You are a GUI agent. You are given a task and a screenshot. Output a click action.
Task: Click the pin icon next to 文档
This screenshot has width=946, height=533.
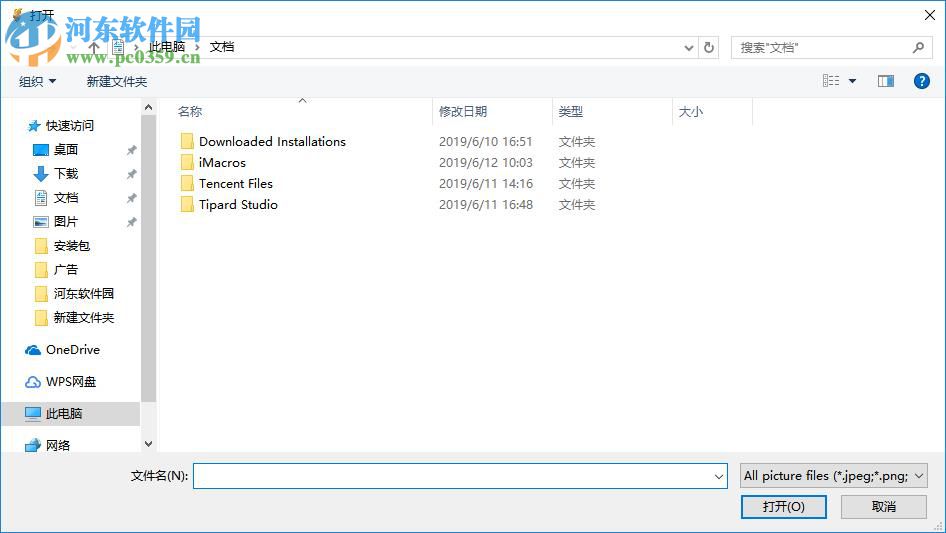click(x=131, y=198)
